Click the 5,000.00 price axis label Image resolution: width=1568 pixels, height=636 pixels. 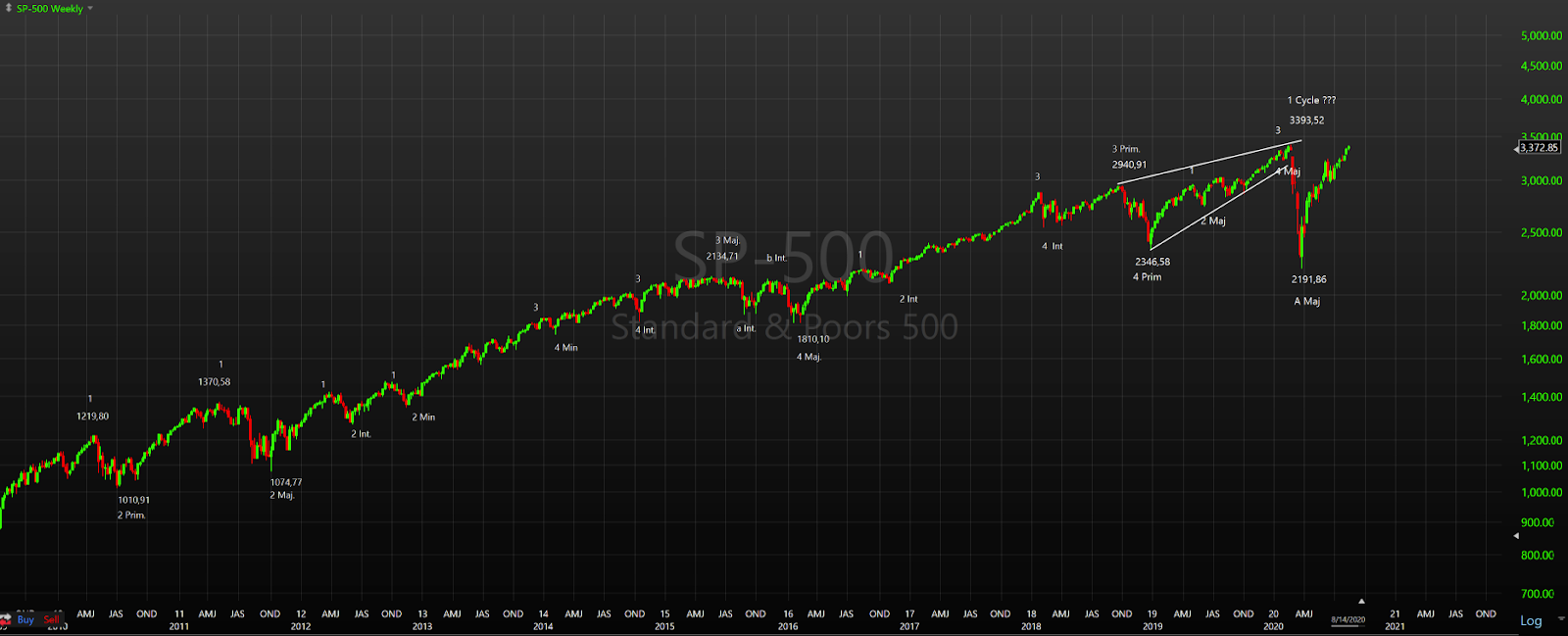(x=1542, y=36)
